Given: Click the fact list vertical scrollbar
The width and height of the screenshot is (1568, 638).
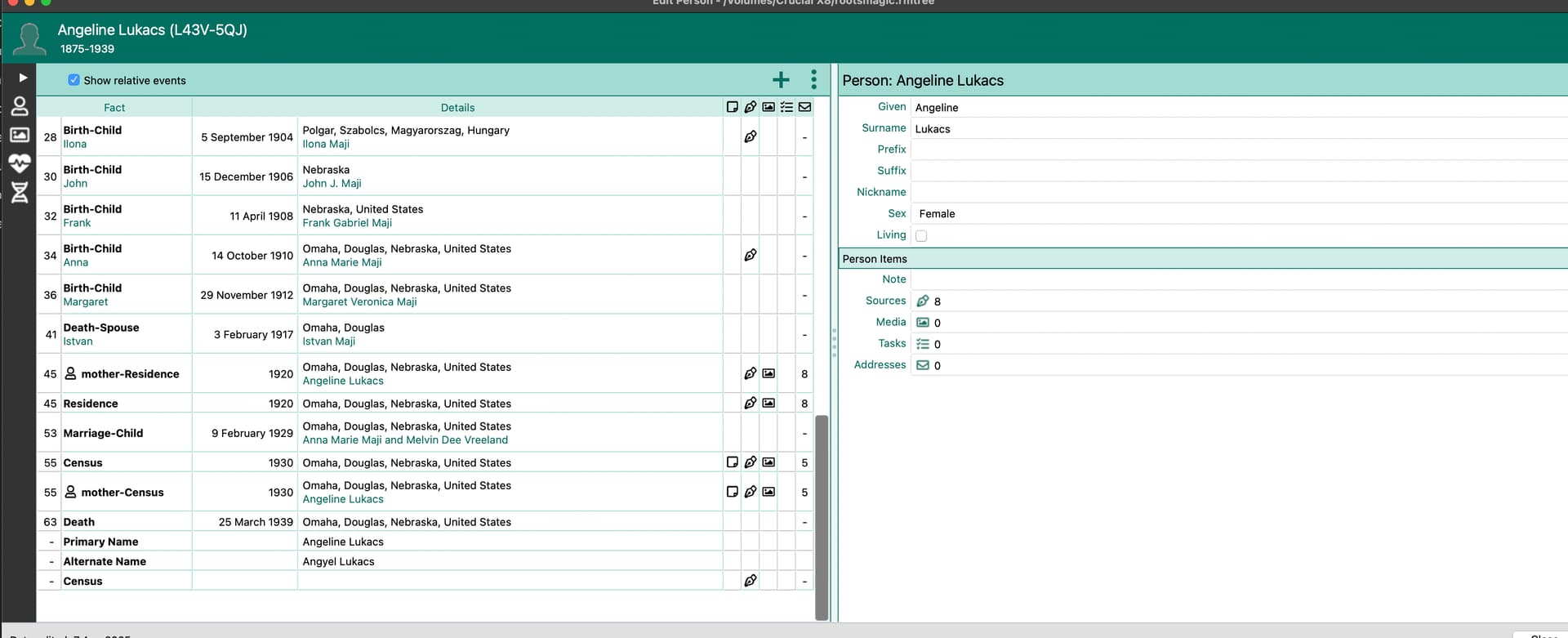Looking at the screenshot, I should [822, 516].
